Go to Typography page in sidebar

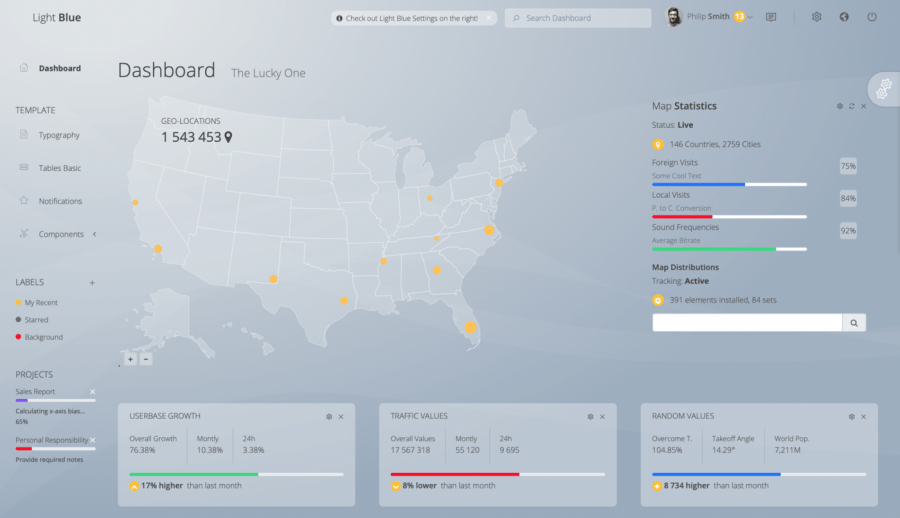pos(59,135)
